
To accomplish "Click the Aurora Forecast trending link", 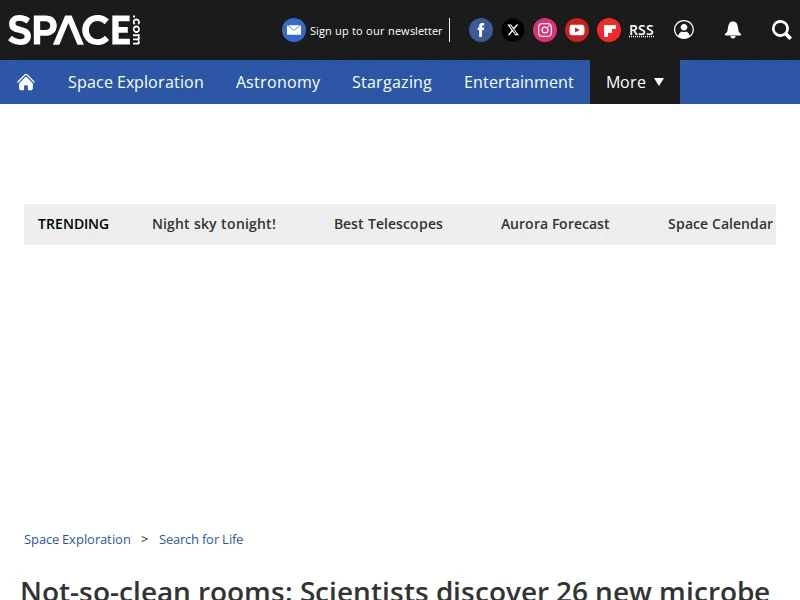I will (555, 224).
